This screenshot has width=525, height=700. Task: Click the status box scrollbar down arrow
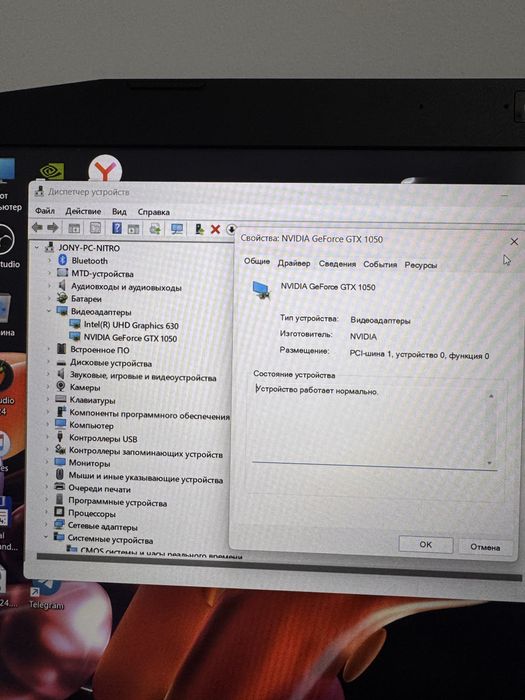[490, 462]
